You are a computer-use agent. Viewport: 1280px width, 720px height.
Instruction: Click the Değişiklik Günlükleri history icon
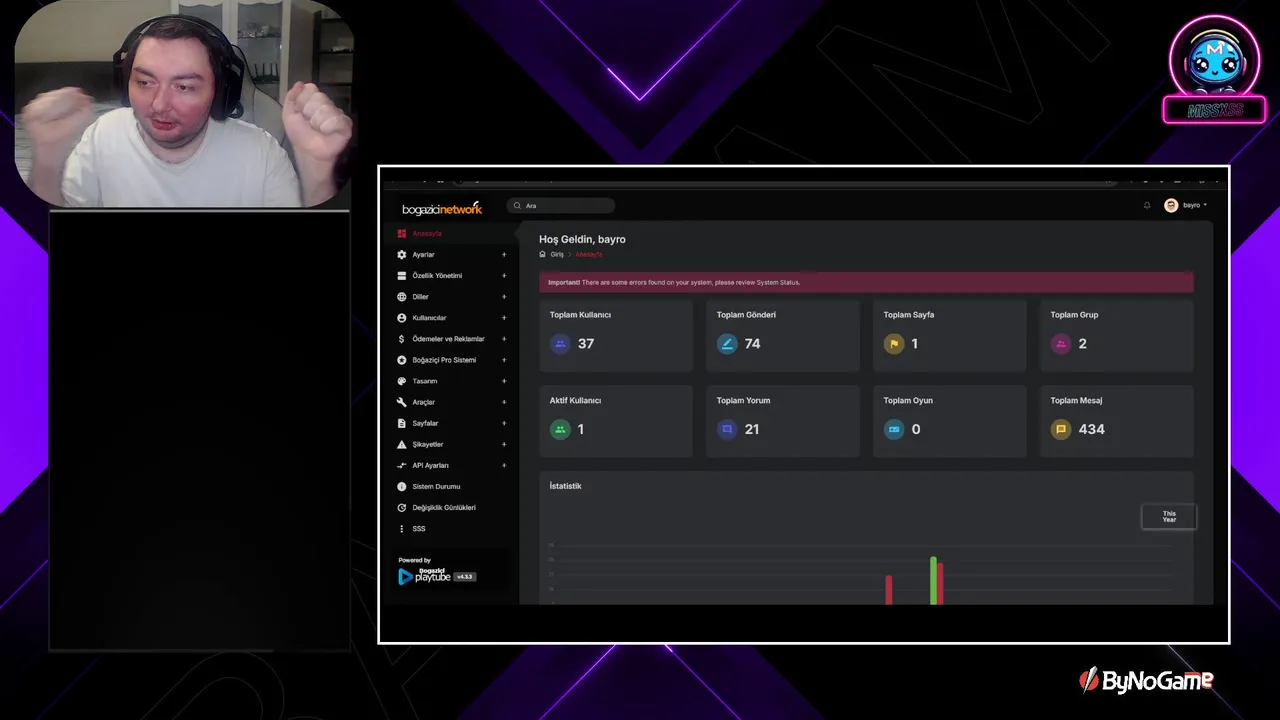(x=402, y=508)
